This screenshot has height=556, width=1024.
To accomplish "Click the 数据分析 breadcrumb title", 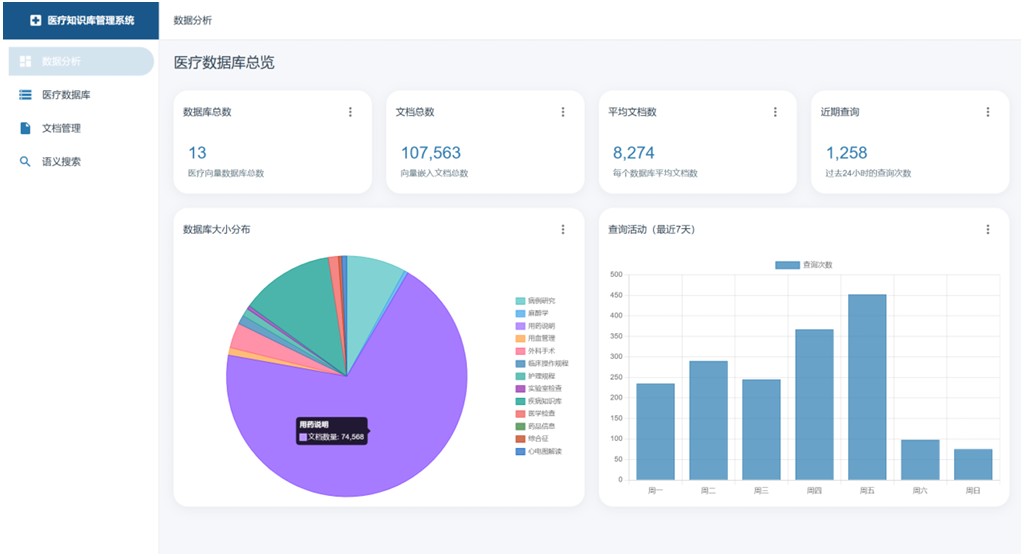I will [x=193, y=20].
